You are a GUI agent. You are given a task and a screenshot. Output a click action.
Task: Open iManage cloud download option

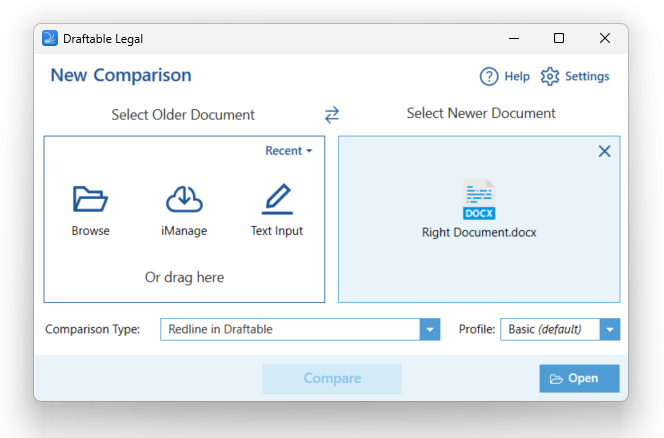(x=184, y=198)
